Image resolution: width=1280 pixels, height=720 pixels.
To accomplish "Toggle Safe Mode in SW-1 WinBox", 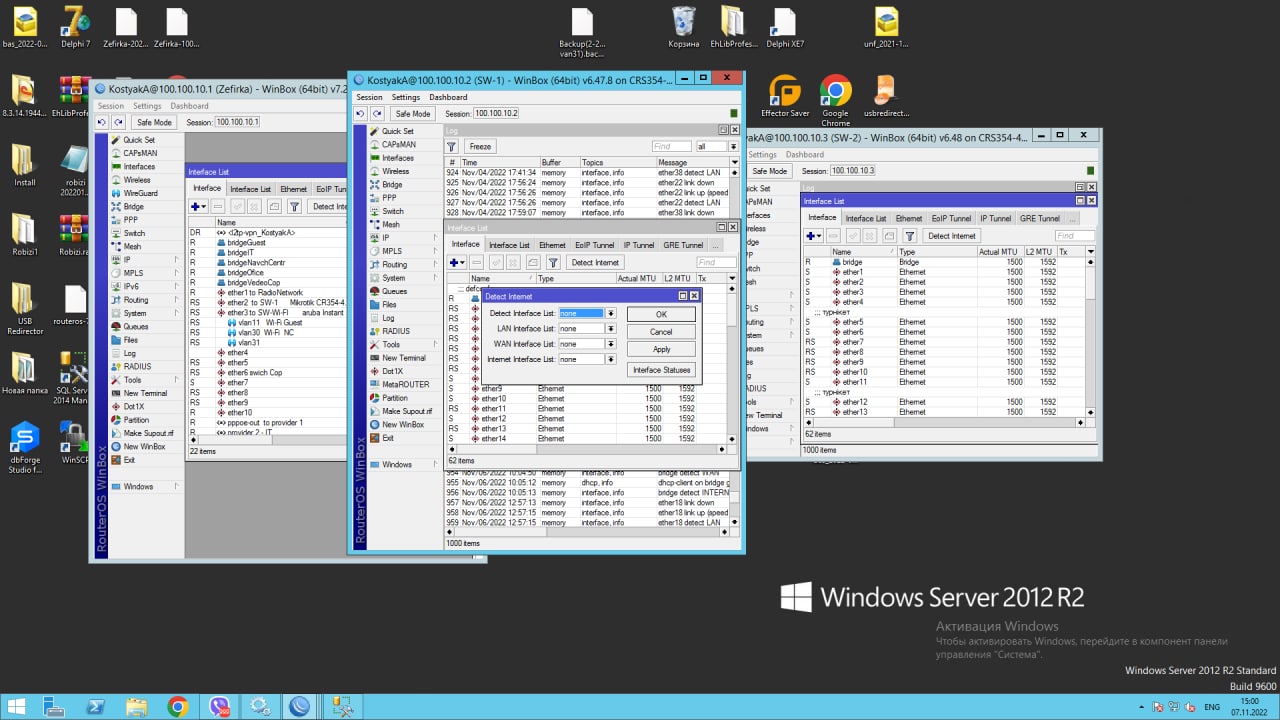I will pyautogui.click(x=412, y=114).
